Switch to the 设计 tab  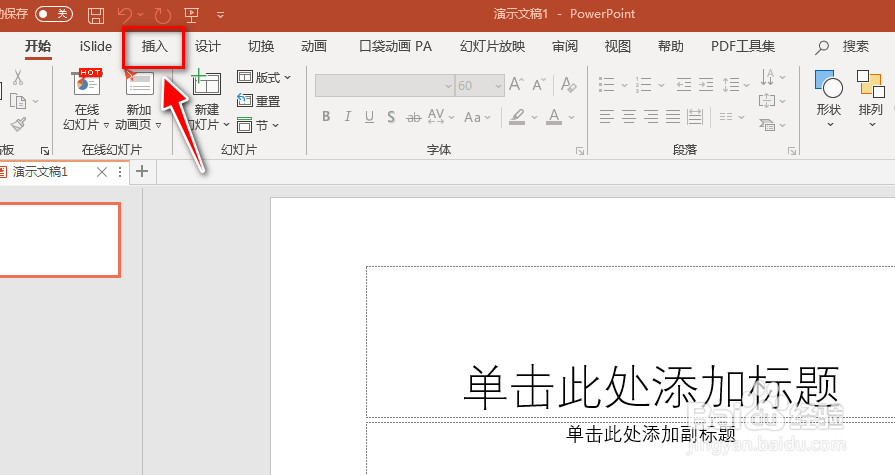click(207, 46)
